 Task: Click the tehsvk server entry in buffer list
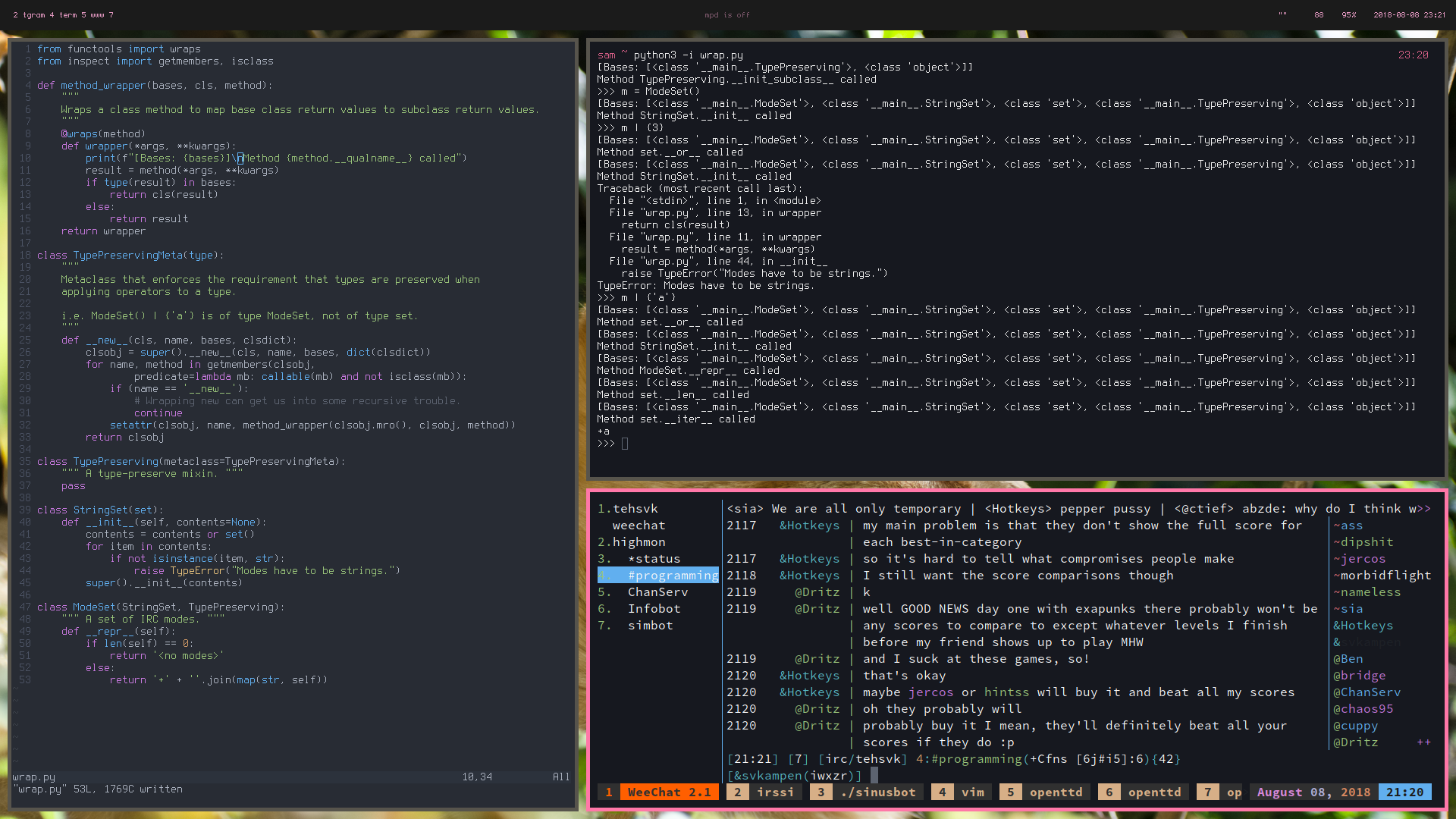tap(635, 508)
